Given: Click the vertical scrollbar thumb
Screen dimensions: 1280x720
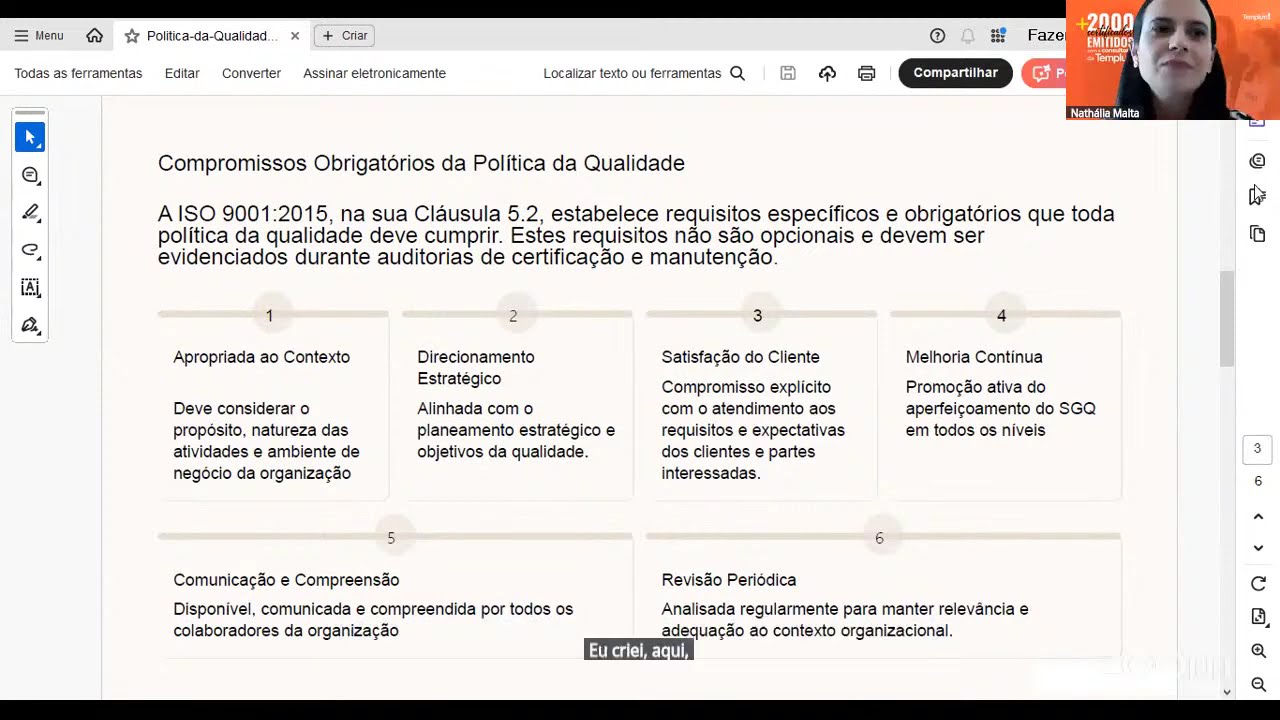Looking at the screenshot, I should point(1227,318).
